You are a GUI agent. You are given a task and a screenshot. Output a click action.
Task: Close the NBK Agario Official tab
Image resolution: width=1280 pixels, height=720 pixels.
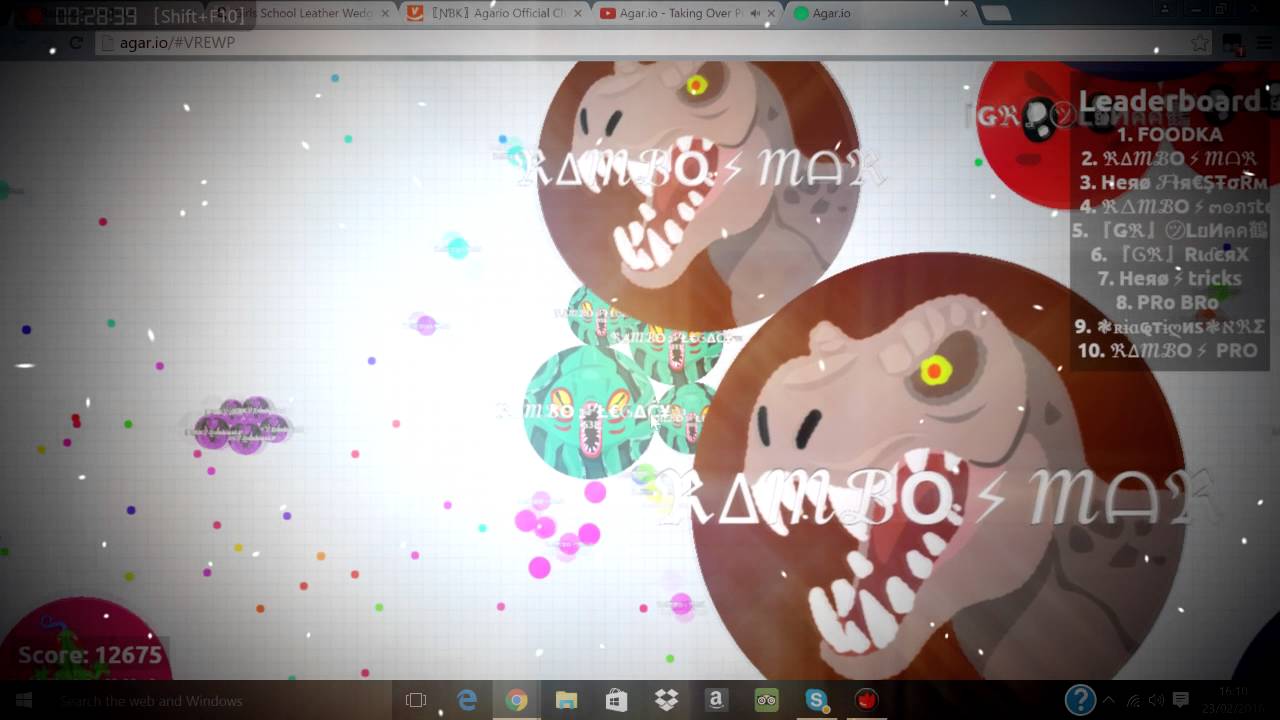[578, 13]
